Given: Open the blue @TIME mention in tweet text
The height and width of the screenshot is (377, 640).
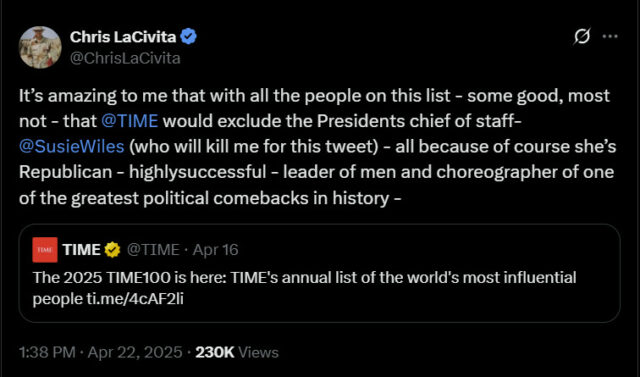Looking at the screenshot, I should pyautogui.click(x=129, y=121).
